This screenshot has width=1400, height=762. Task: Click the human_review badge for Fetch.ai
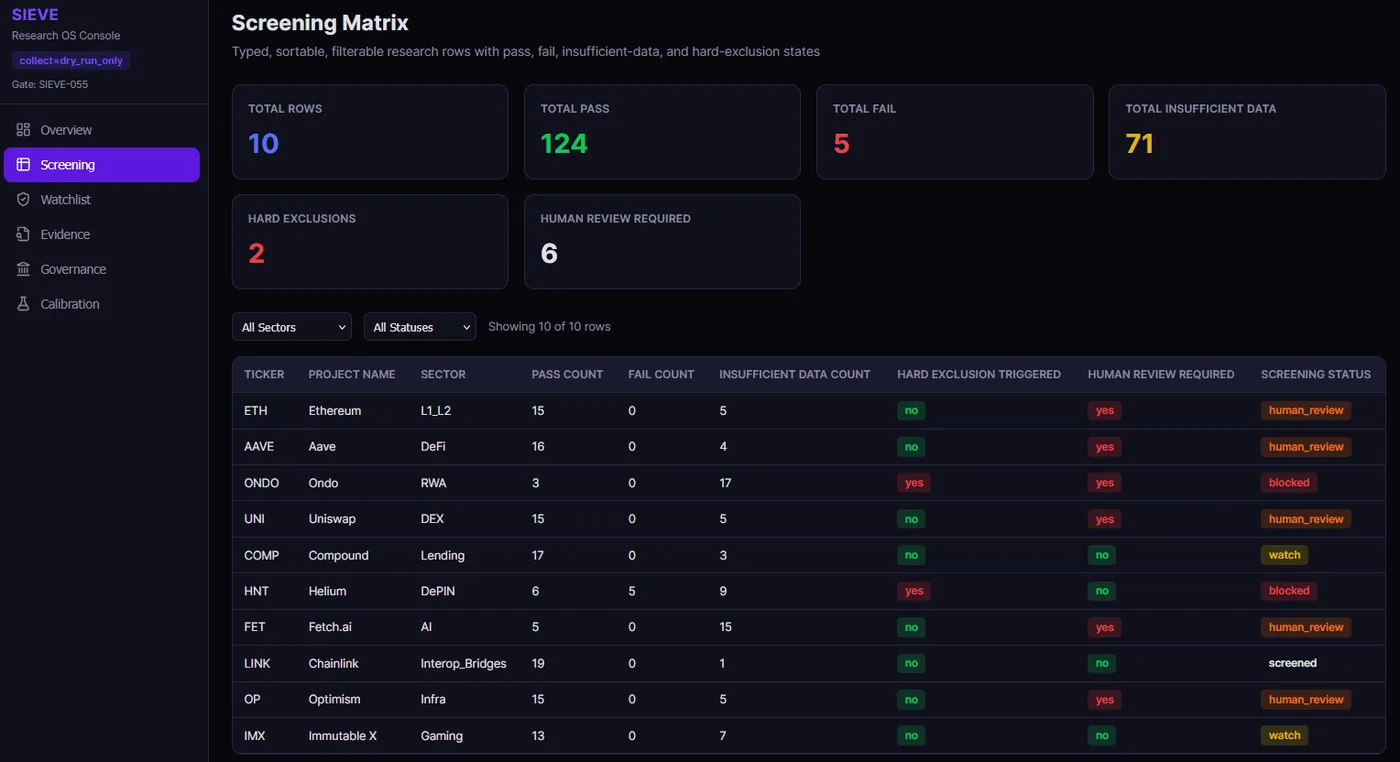click(x=1306, y=627)
